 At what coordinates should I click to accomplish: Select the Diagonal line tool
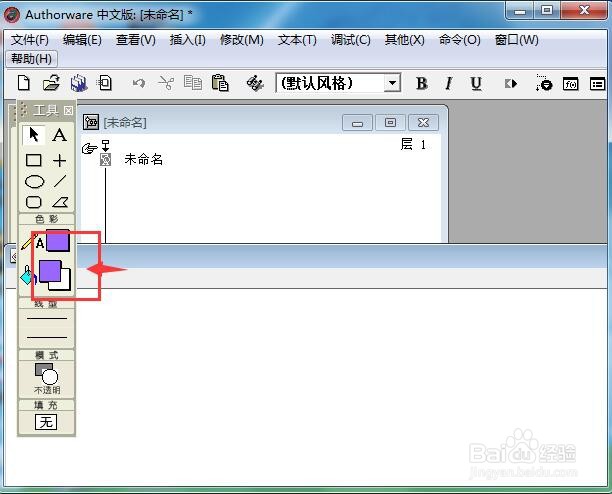60,181
